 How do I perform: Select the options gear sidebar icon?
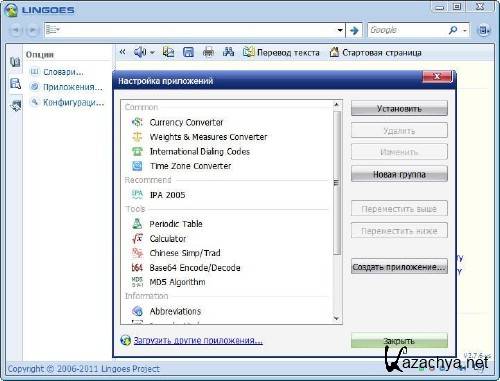coord(16,105)
